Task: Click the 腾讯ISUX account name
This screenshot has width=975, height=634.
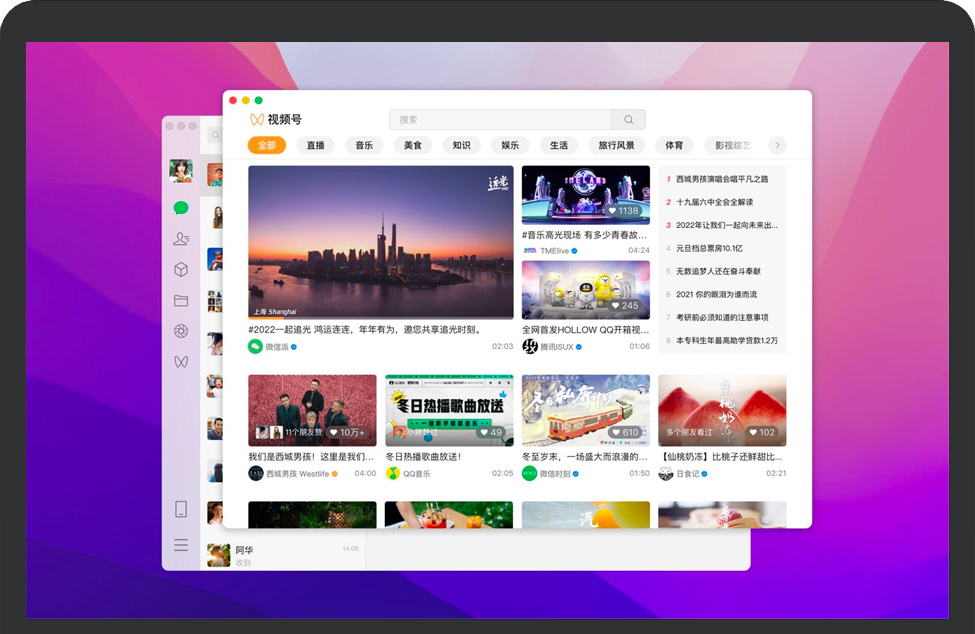Action: tap(557, 347)
